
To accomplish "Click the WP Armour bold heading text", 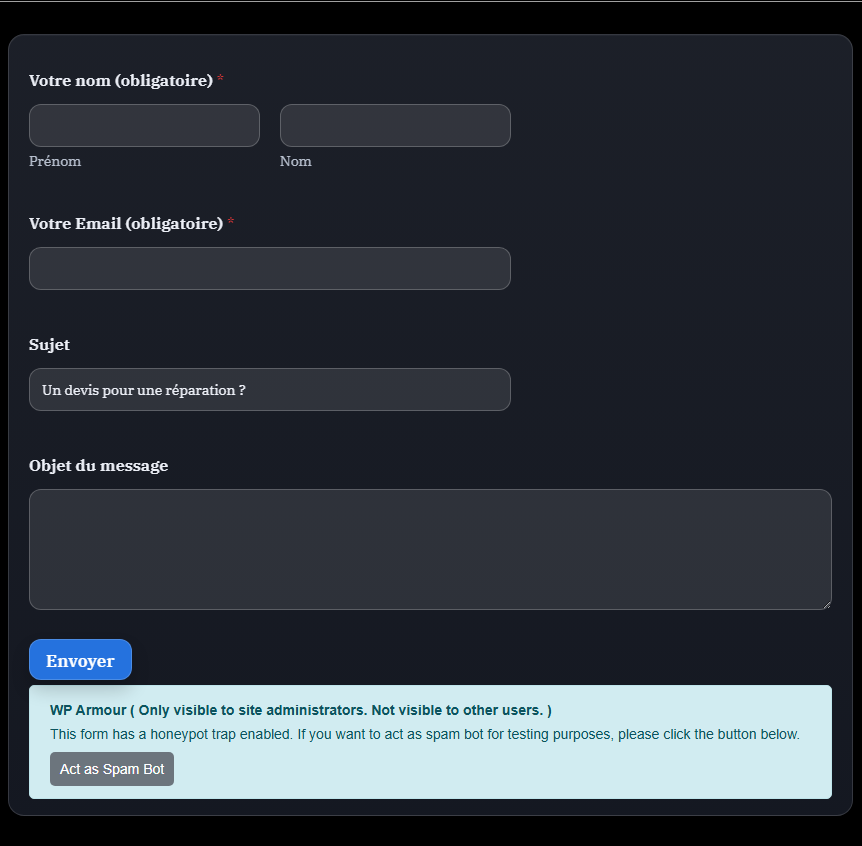I will 300,710.
